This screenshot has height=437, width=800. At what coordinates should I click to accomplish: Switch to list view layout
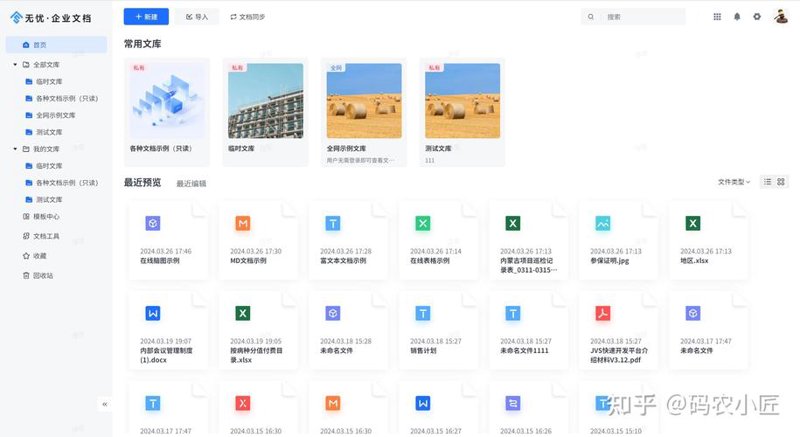tap(767, 182)
